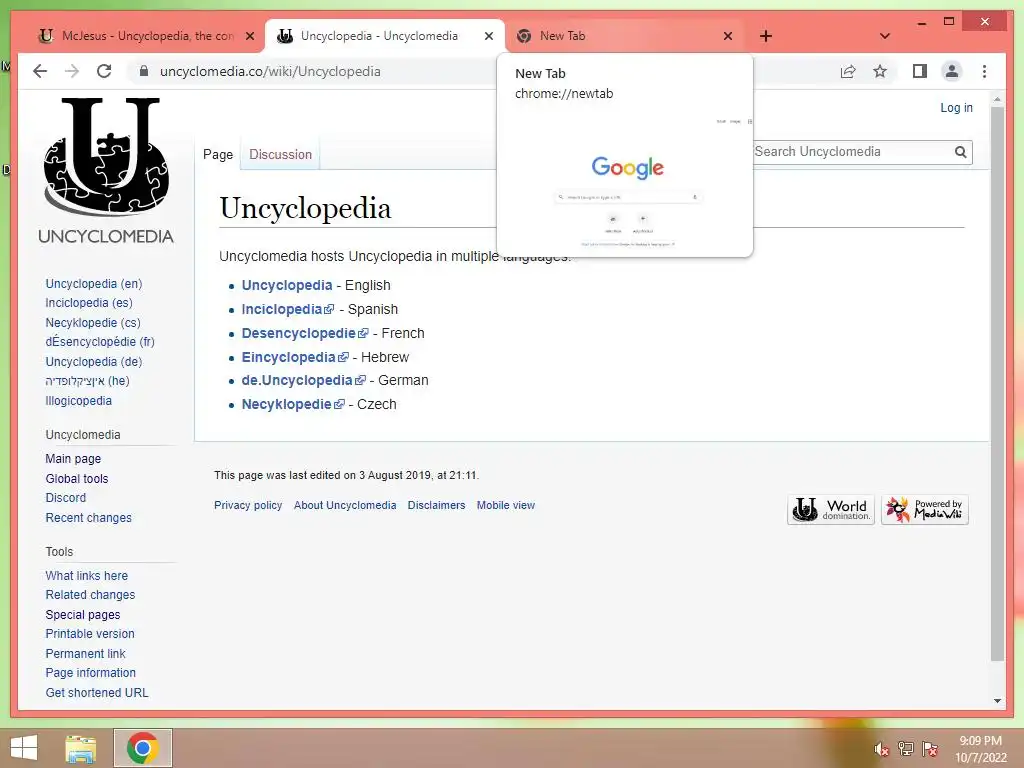The width and height of the screenshot is (1024, 768).
Task: Close the New Tab tab
Action: pyautogui.click(x=728, y=36)
